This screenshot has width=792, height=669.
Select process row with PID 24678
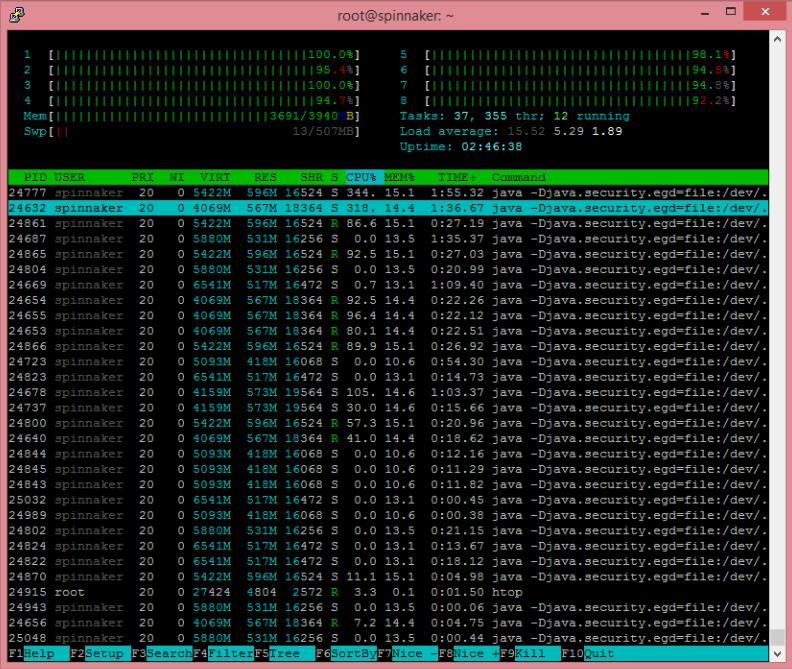coord(388,392)
